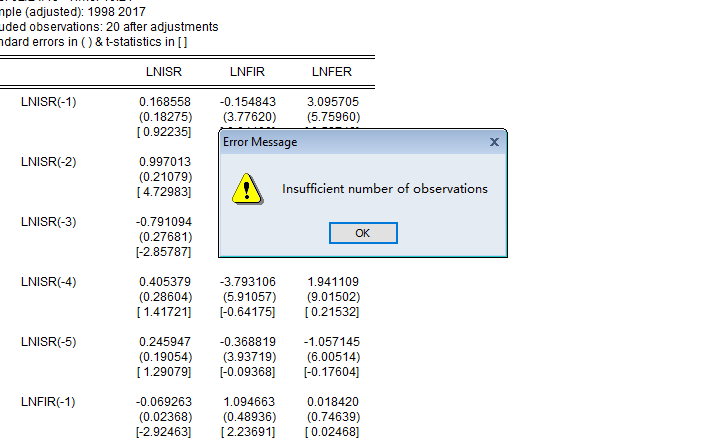Screen dimensions: 723x444
Task: Select t-statistic [-2.85787]
Action: 163,252
